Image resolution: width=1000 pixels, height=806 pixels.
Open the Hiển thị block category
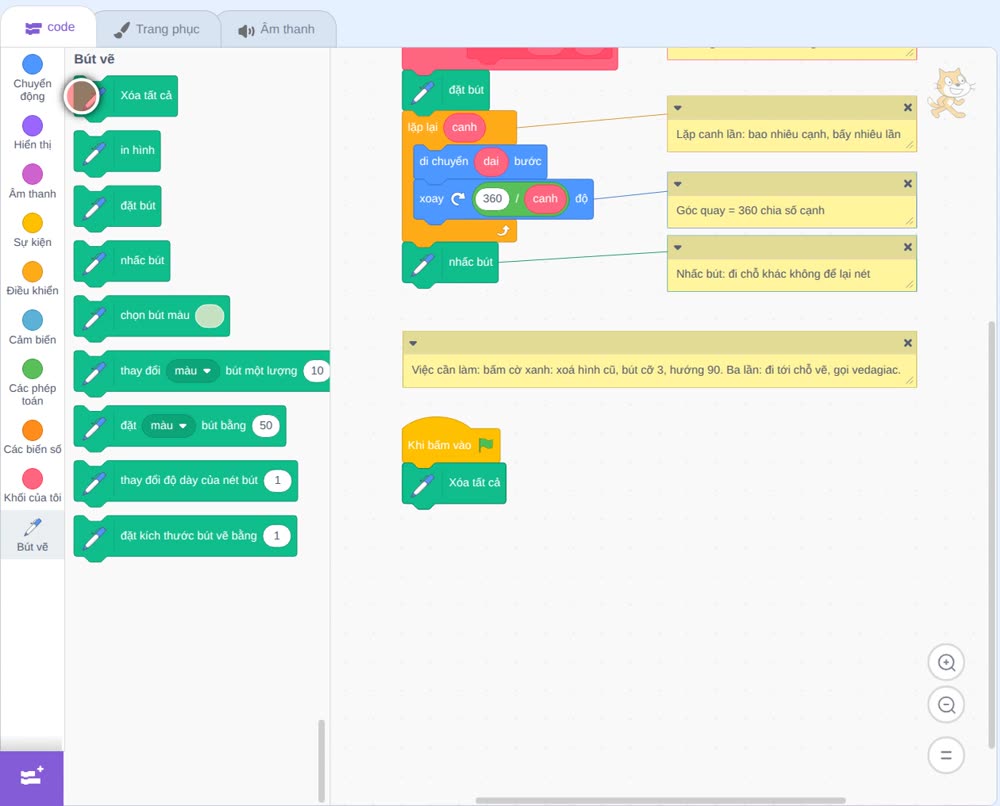click(32, 133)
